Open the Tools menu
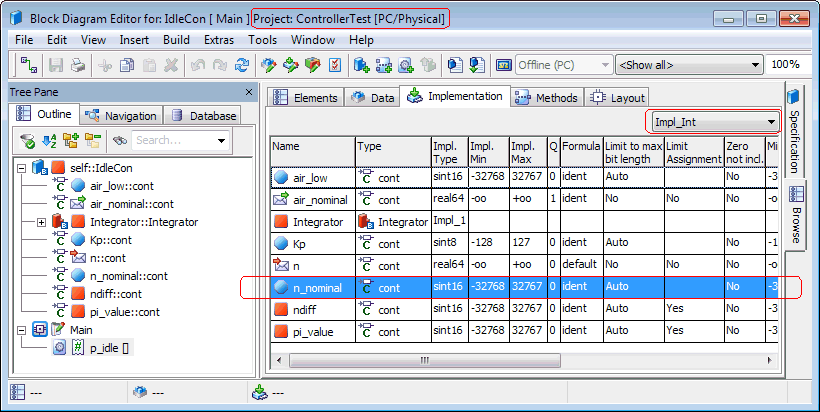This screenshot has width=820, height=412. click(x=263, y=40)
